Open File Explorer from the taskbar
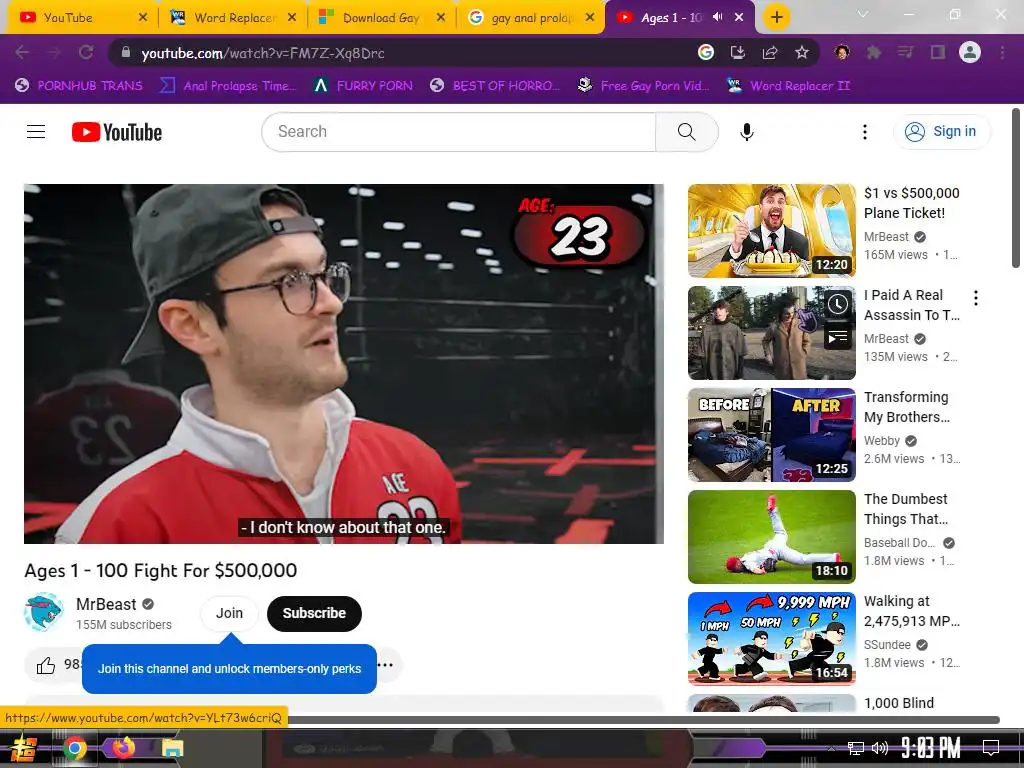 tap(172, 748)
